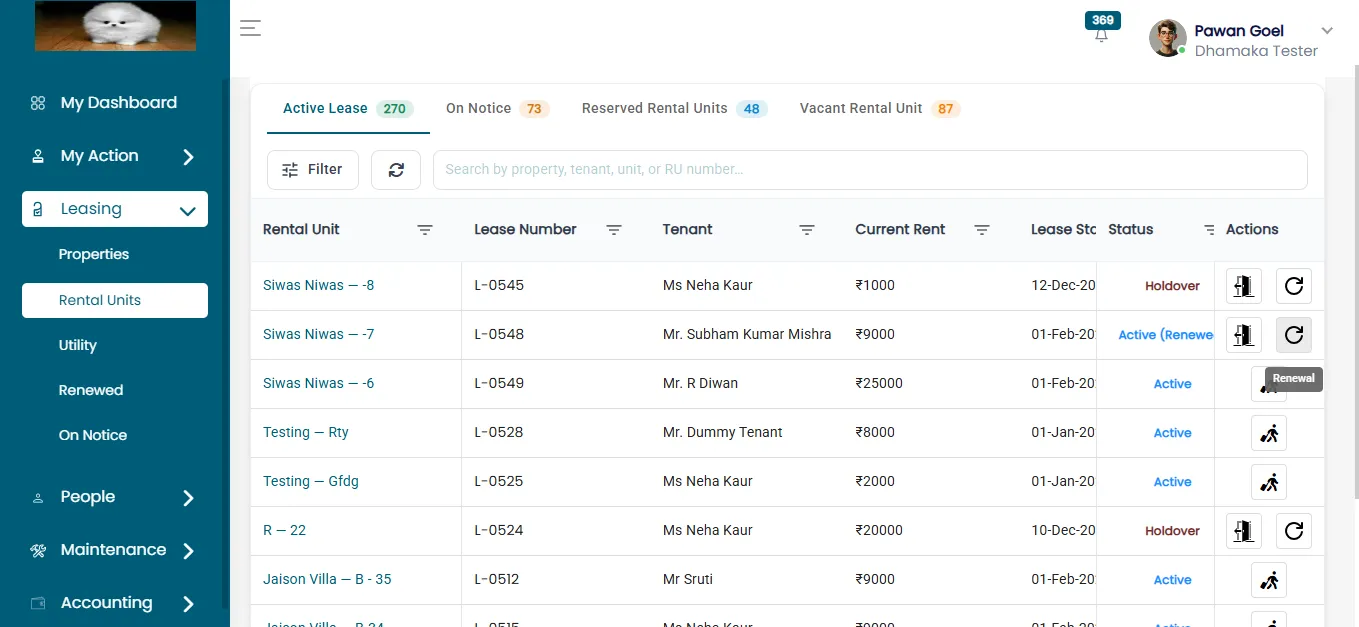Open Utility under Leasing
This screenshot has width=1359, height=627.
(78, 345)
